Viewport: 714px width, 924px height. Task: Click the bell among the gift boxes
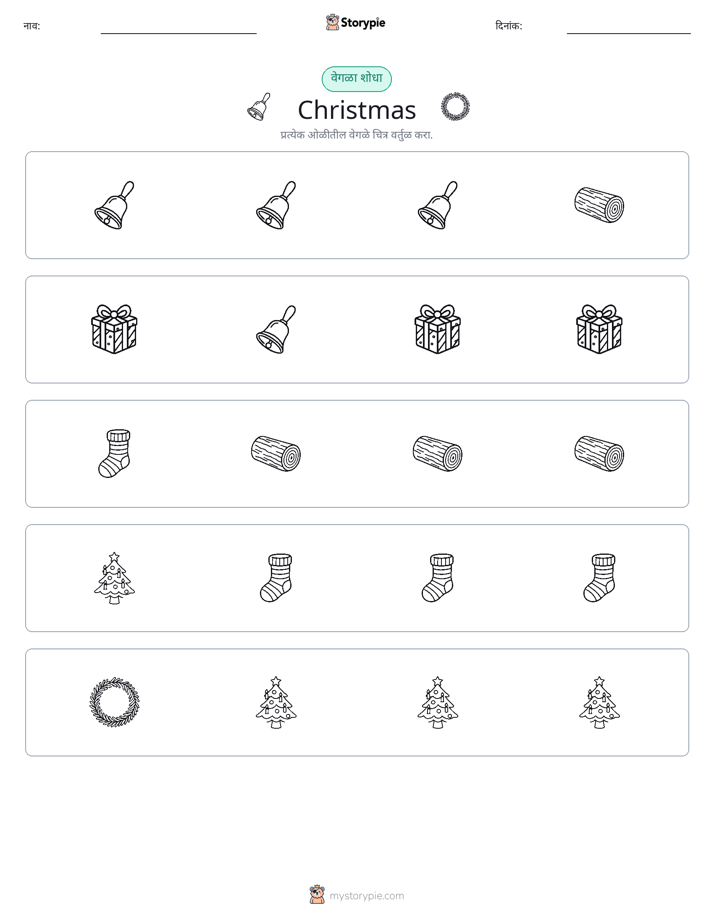tap(276, 329)
